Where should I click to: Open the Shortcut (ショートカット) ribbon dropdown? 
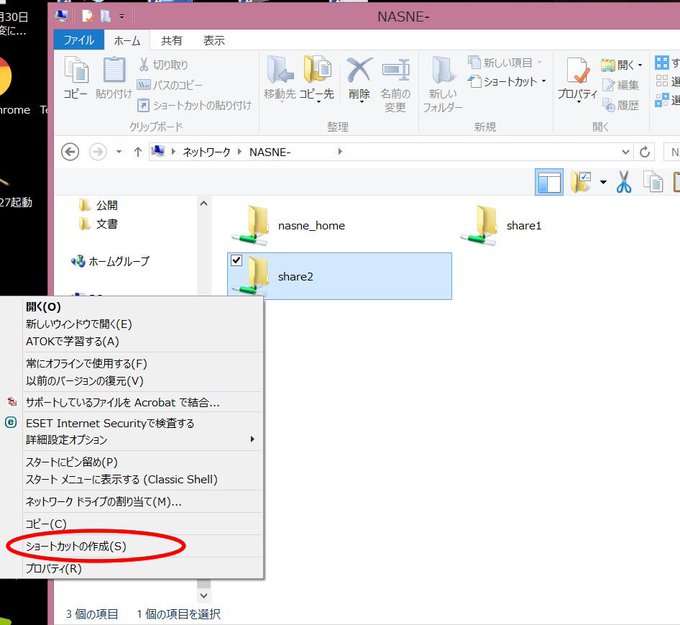(507, 81)
